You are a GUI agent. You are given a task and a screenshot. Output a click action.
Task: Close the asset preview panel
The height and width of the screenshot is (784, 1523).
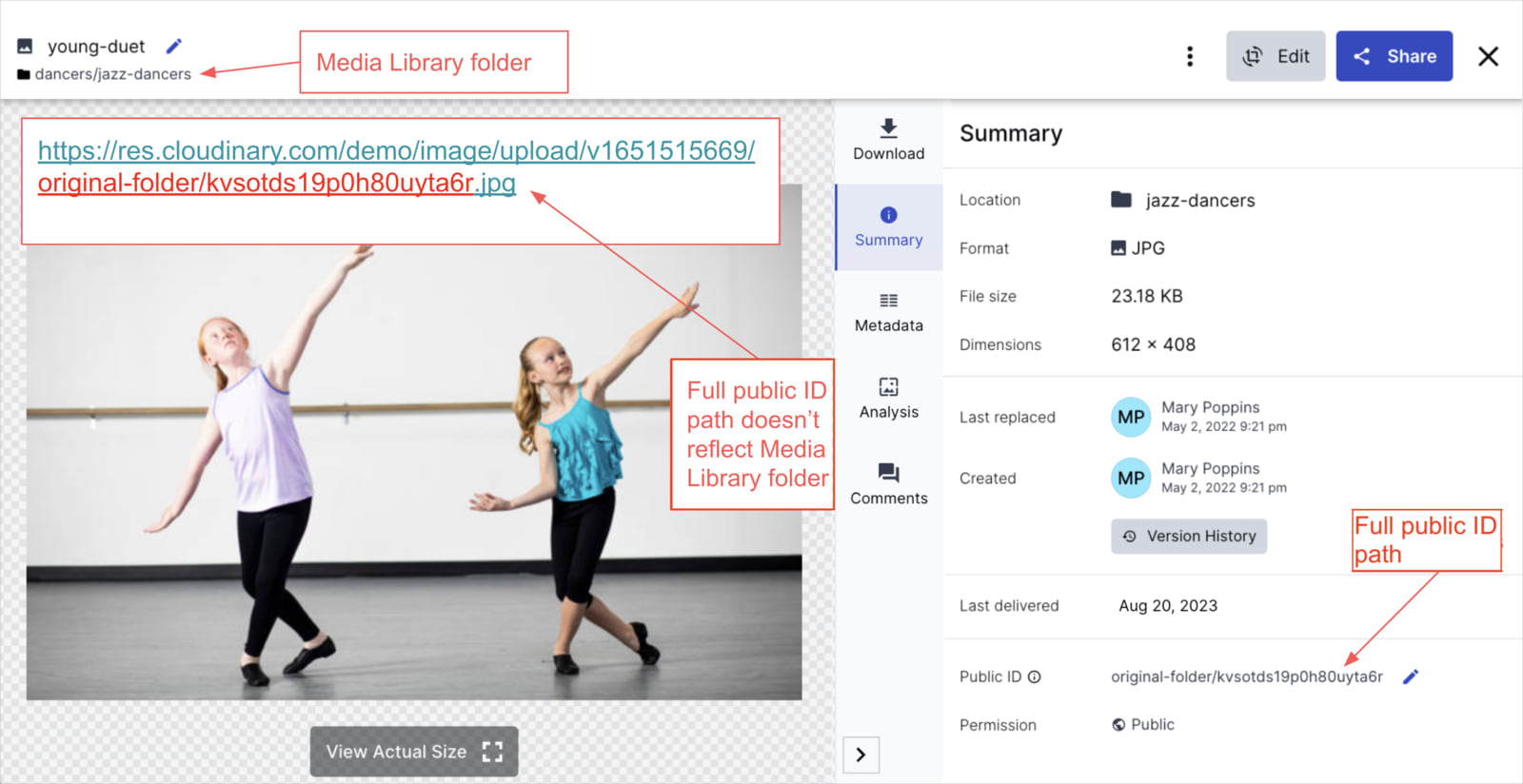[x=1488, y=56]
